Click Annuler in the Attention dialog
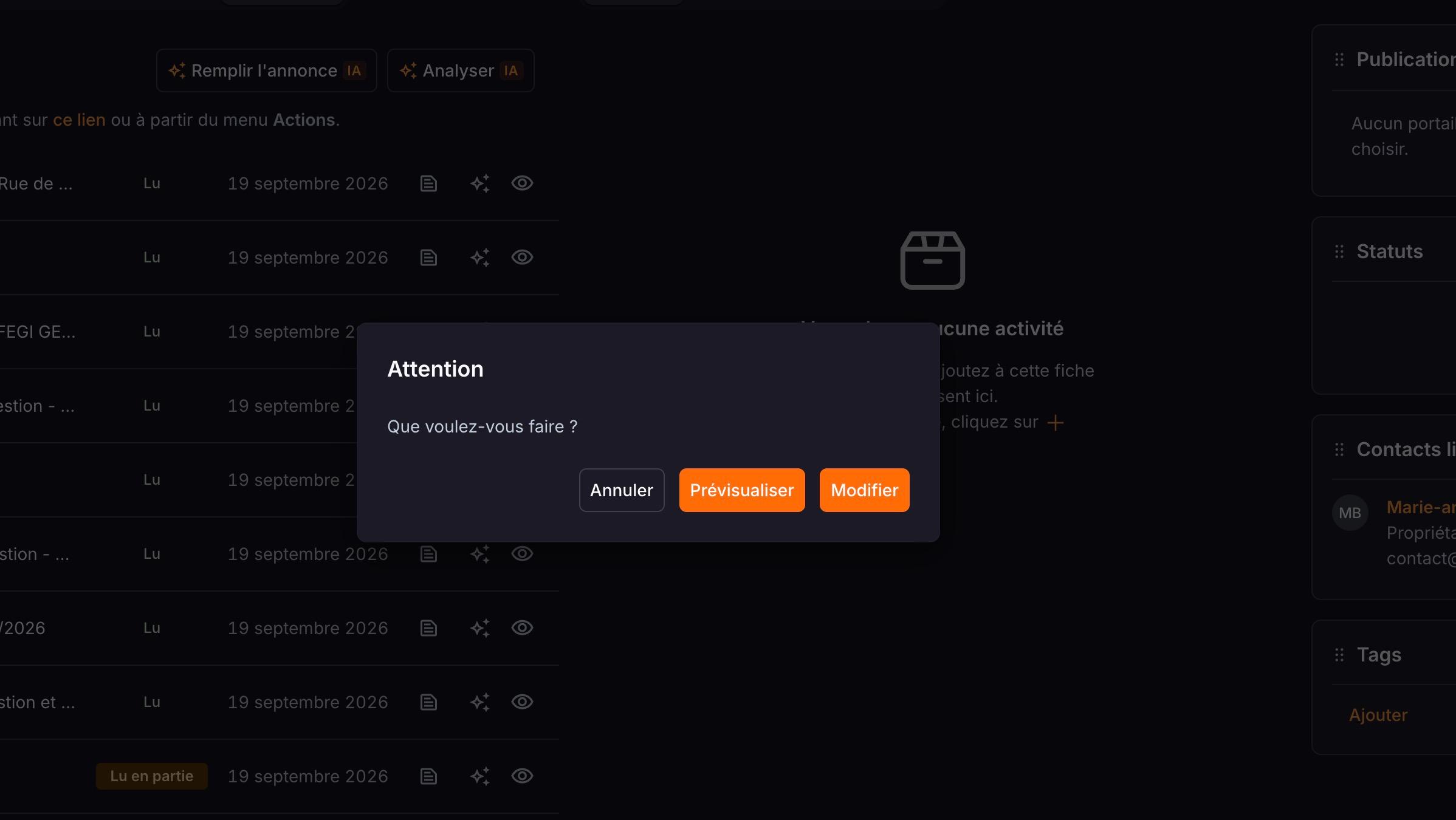The width and height of the screenshot is (1456, 820). tap(622, 490)
